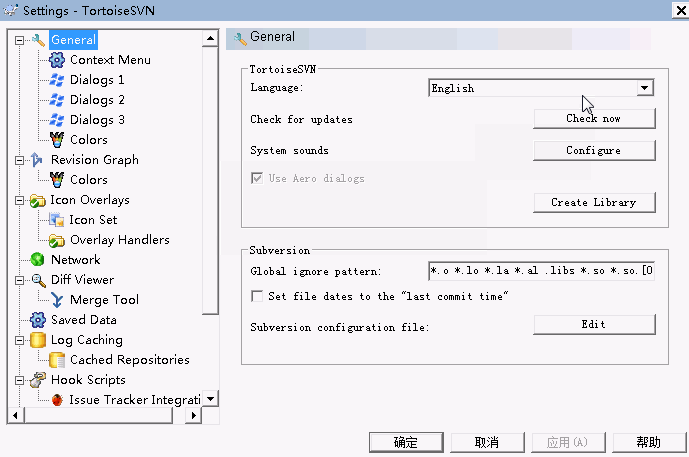
Task: Close the TortoiseSVN Settings window
Action: point(681,10)
